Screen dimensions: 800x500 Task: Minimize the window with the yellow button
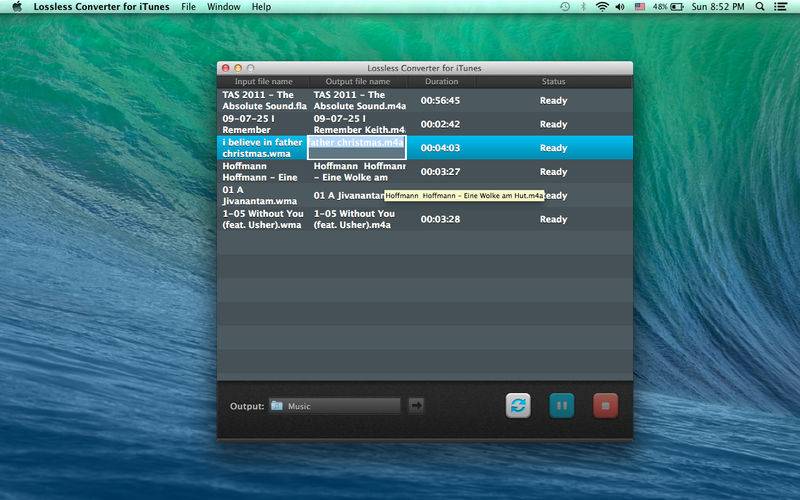[x=238, y=68]
